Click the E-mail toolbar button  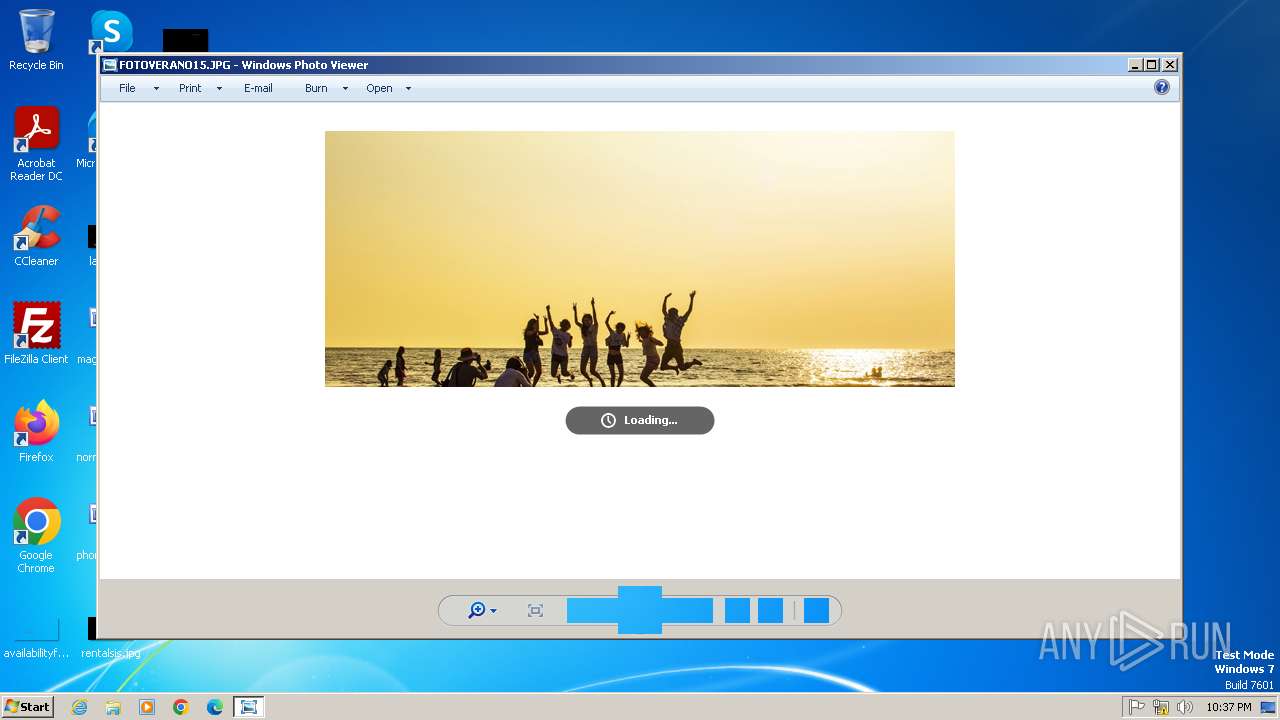click(258, 88)
